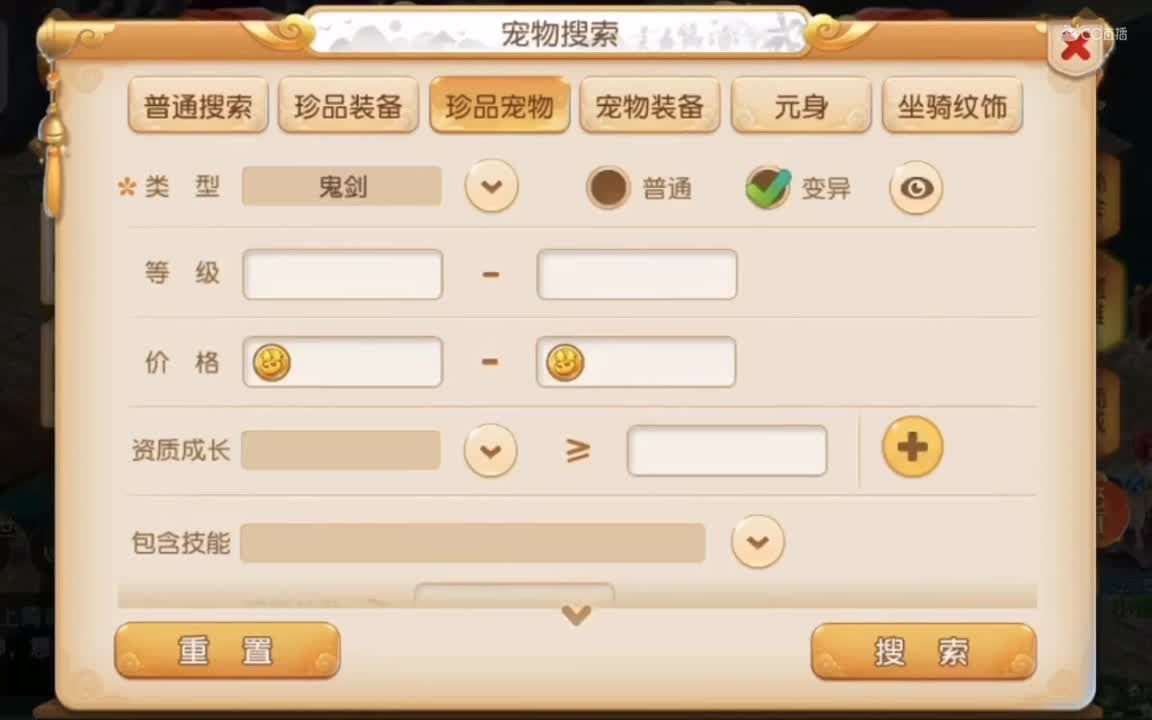Screen dimensions: 1152x720
Task: Click the coin icon in minimum price field
Action: pos(272,363)
